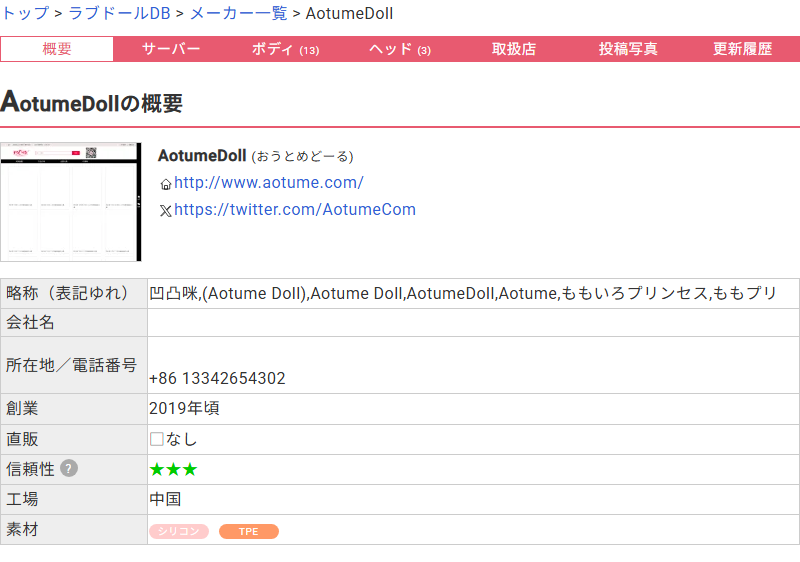Screen dimensions: 800x562
Task: Open the ボディ (13) tab
Action: point(285,49)
